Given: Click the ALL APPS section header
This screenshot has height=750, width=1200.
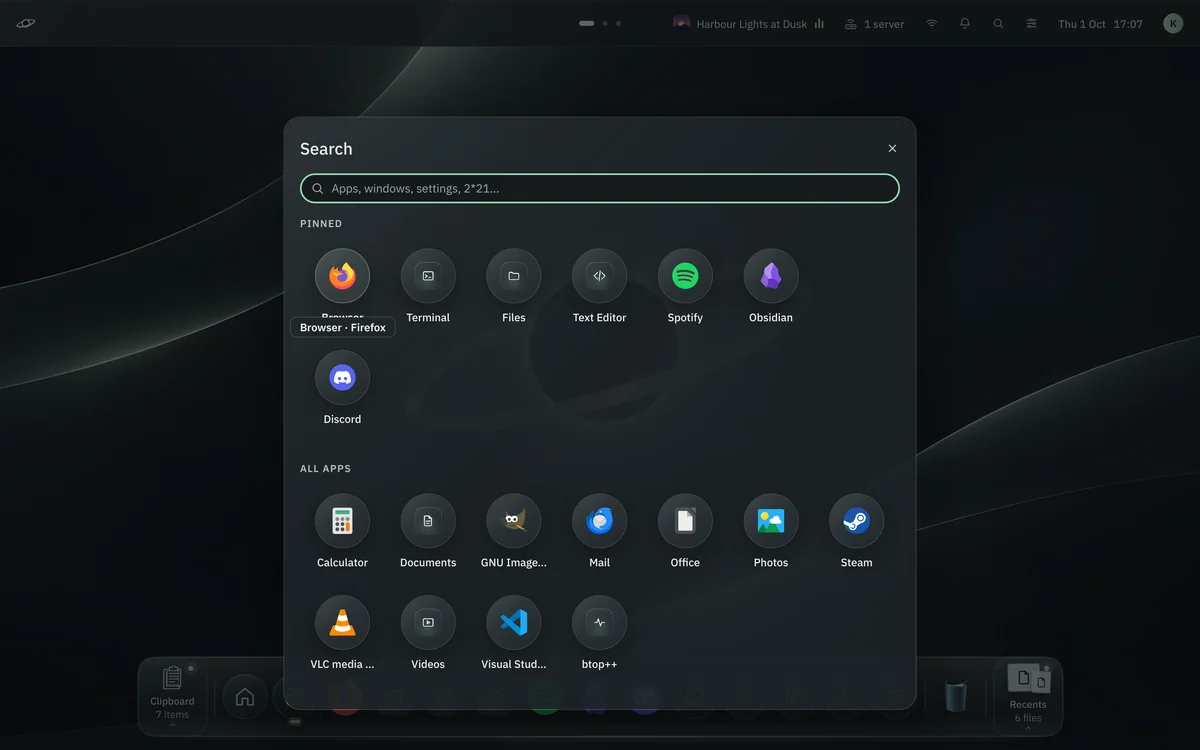Looking at the screenshot, I should tap(325, 469).
